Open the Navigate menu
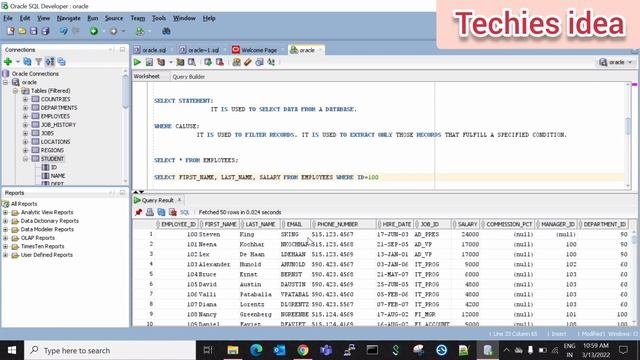The width and height of the screenshot is (640, 360). pyautogui.click(x=69, y=18)
